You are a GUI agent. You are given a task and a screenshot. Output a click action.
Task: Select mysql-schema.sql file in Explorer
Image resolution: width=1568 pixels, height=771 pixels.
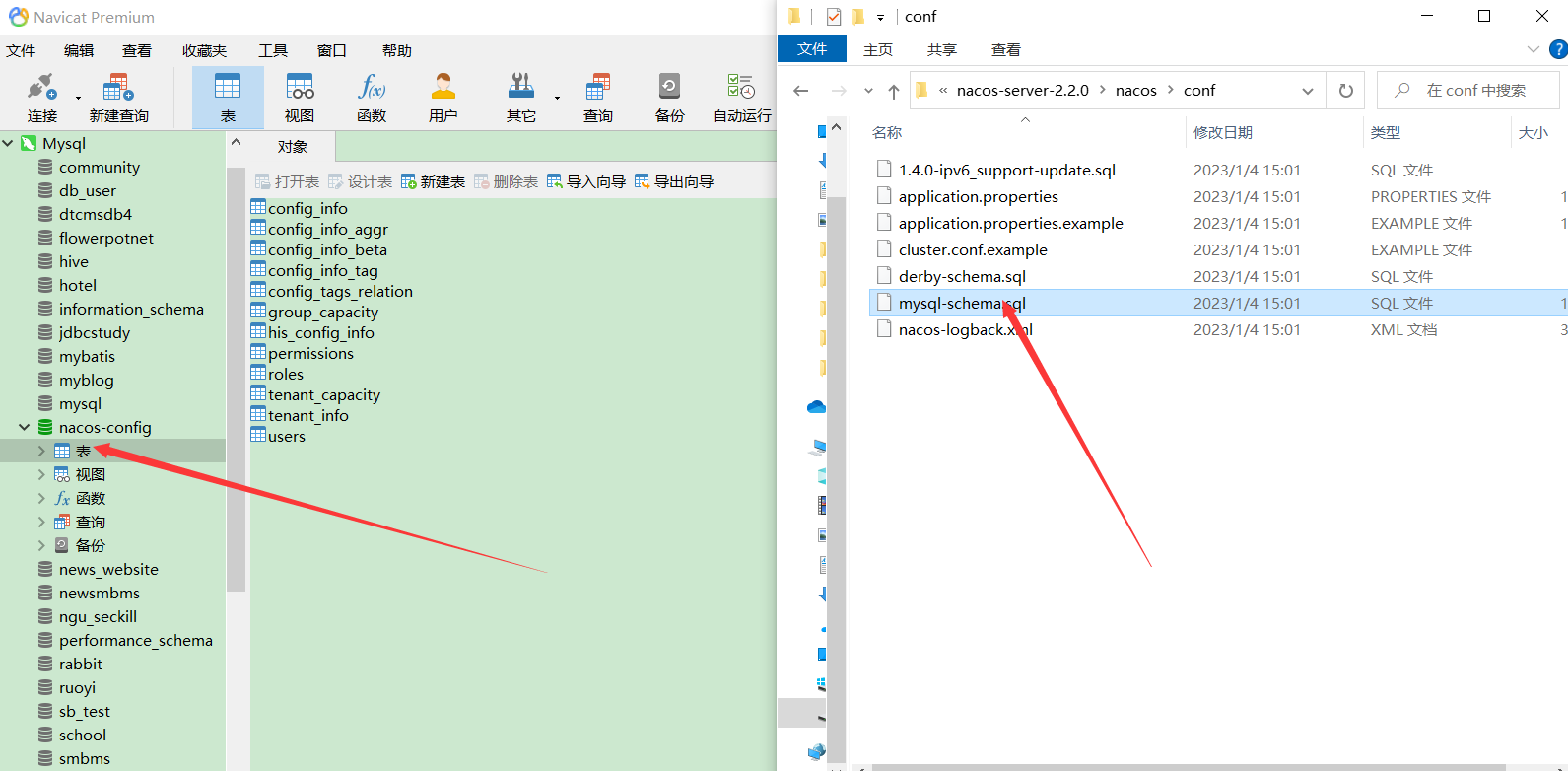pyautogui.click(x=962, y=303)
